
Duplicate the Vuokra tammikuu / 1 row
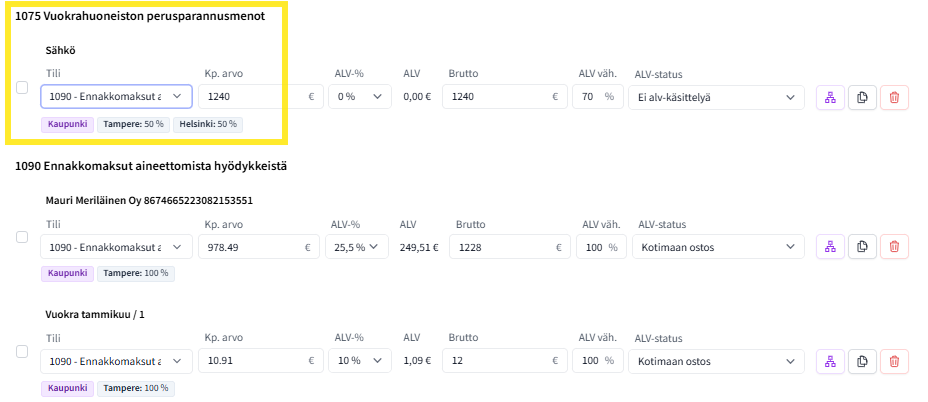click(862, 360)
